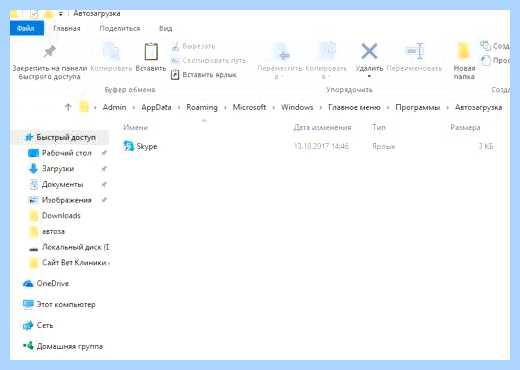Click the OneDrive cloud icon
The width and height of the screenshot is (520, 370).
(x=28, y=283)
